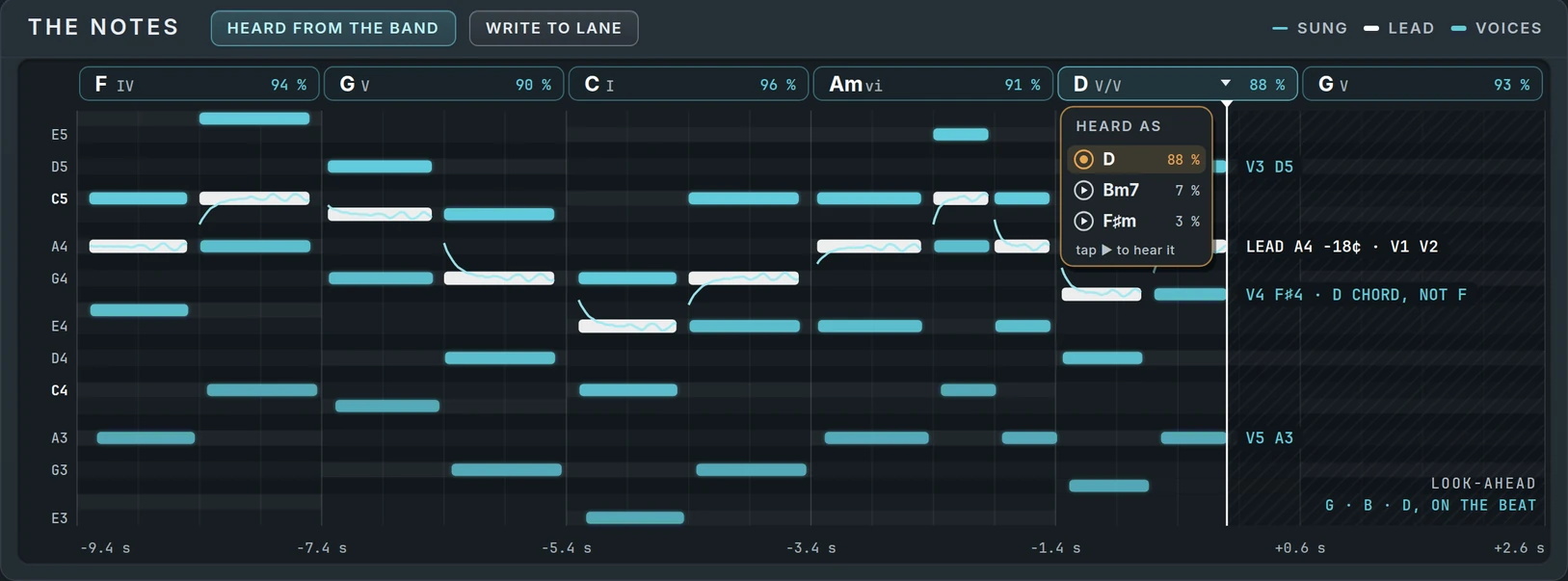The width and height of the screenshot is (1568, 581).
Task: Select the F IV chord block
Action: point(199,84)
